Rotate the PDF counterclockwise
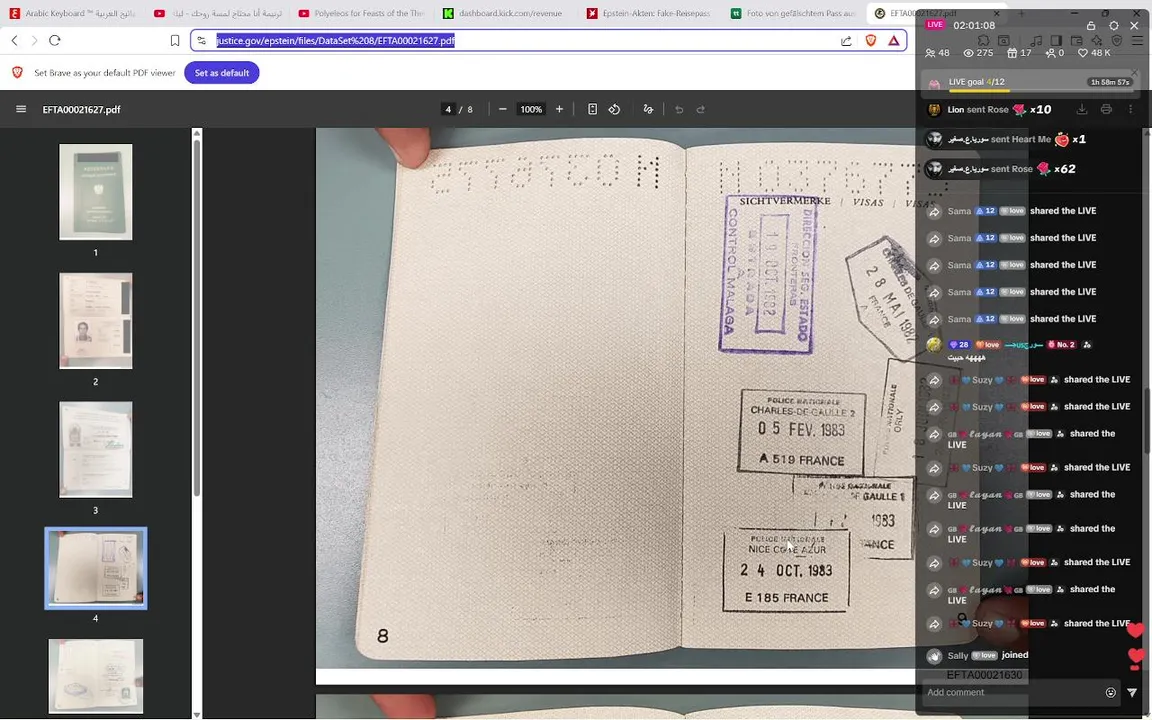This screenshot has width=1152, height=720. click(x=614, y=109)
